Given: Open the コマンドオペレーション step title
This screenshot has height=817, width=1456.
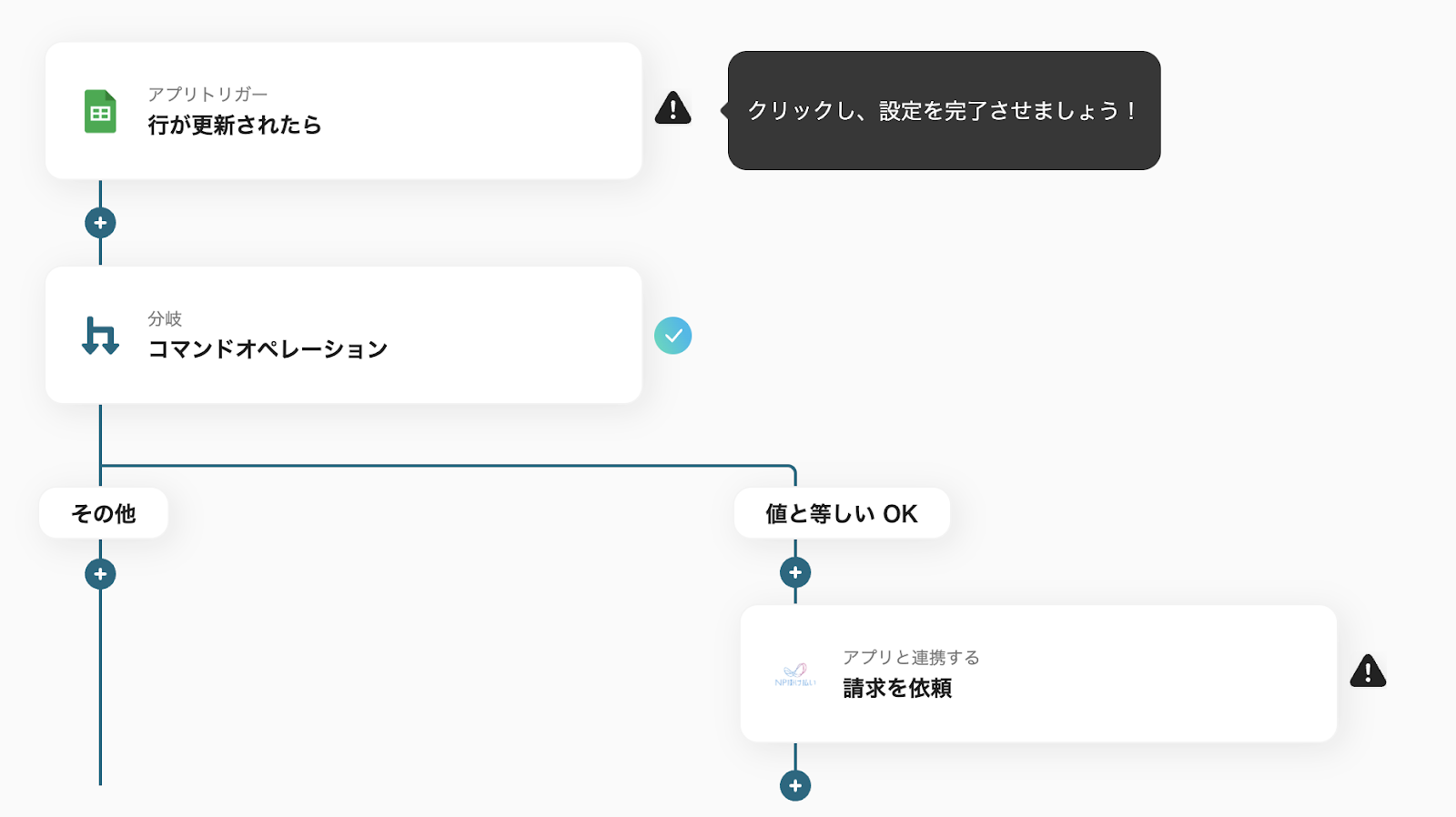Looking at the screenshot, I should [x=268, y=349].
